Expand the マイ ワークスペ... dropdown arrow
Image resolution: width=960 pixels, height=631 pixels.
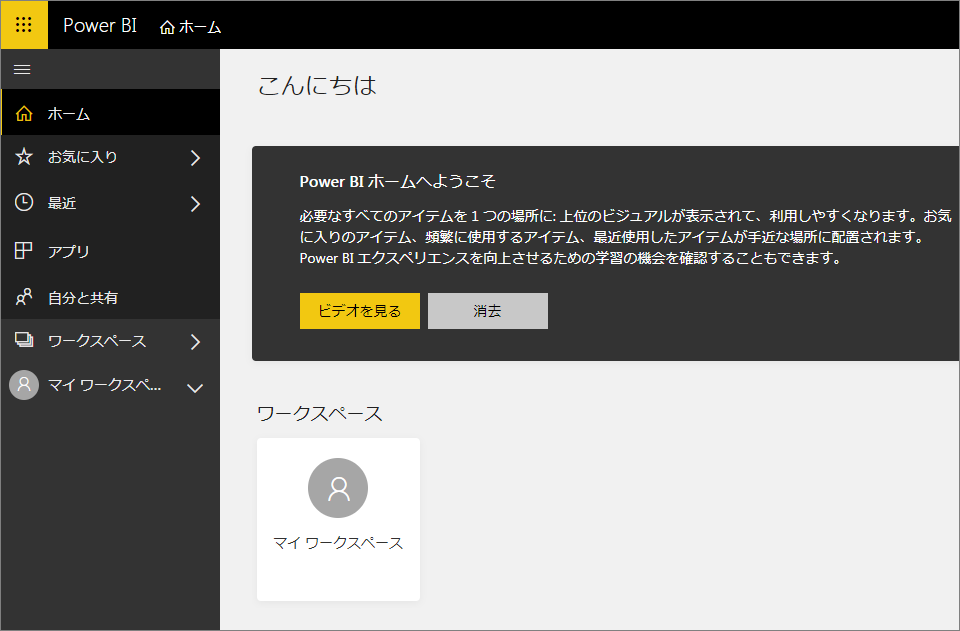195,387
